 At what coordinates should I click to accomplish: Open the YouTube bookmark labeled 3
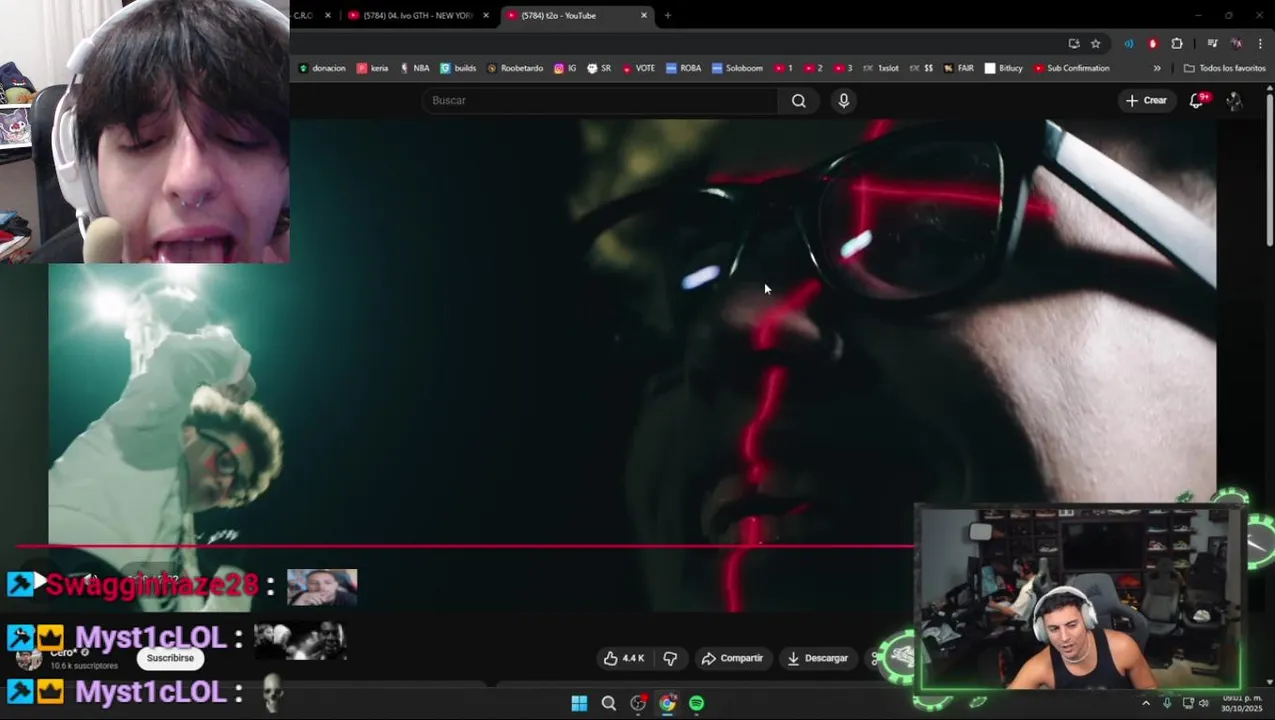tap(843, 68)
